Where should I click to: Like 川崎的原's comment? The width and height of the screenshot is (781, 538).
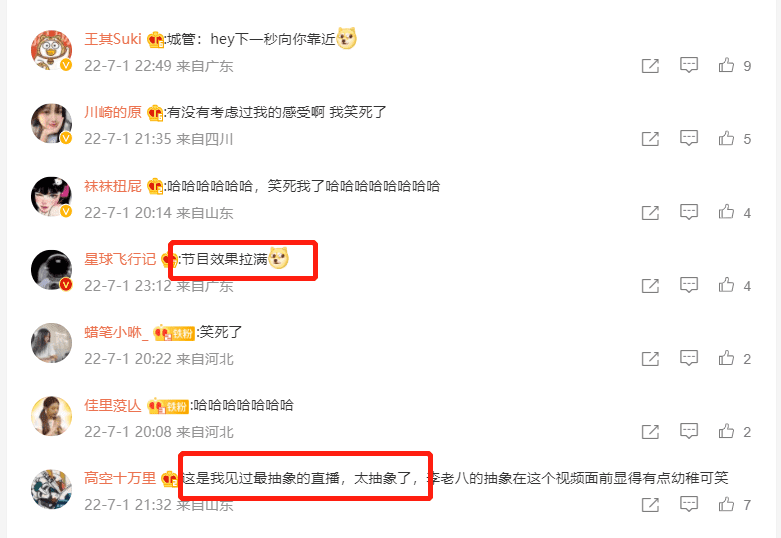[726, 138]
